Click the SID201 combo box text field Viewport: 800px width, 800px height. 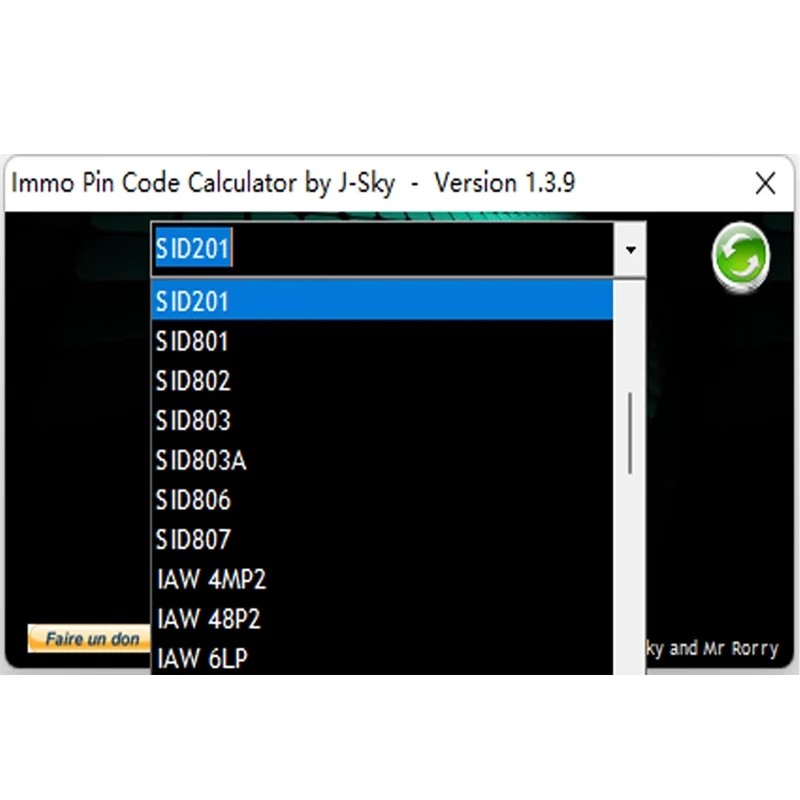pos(383,249)
